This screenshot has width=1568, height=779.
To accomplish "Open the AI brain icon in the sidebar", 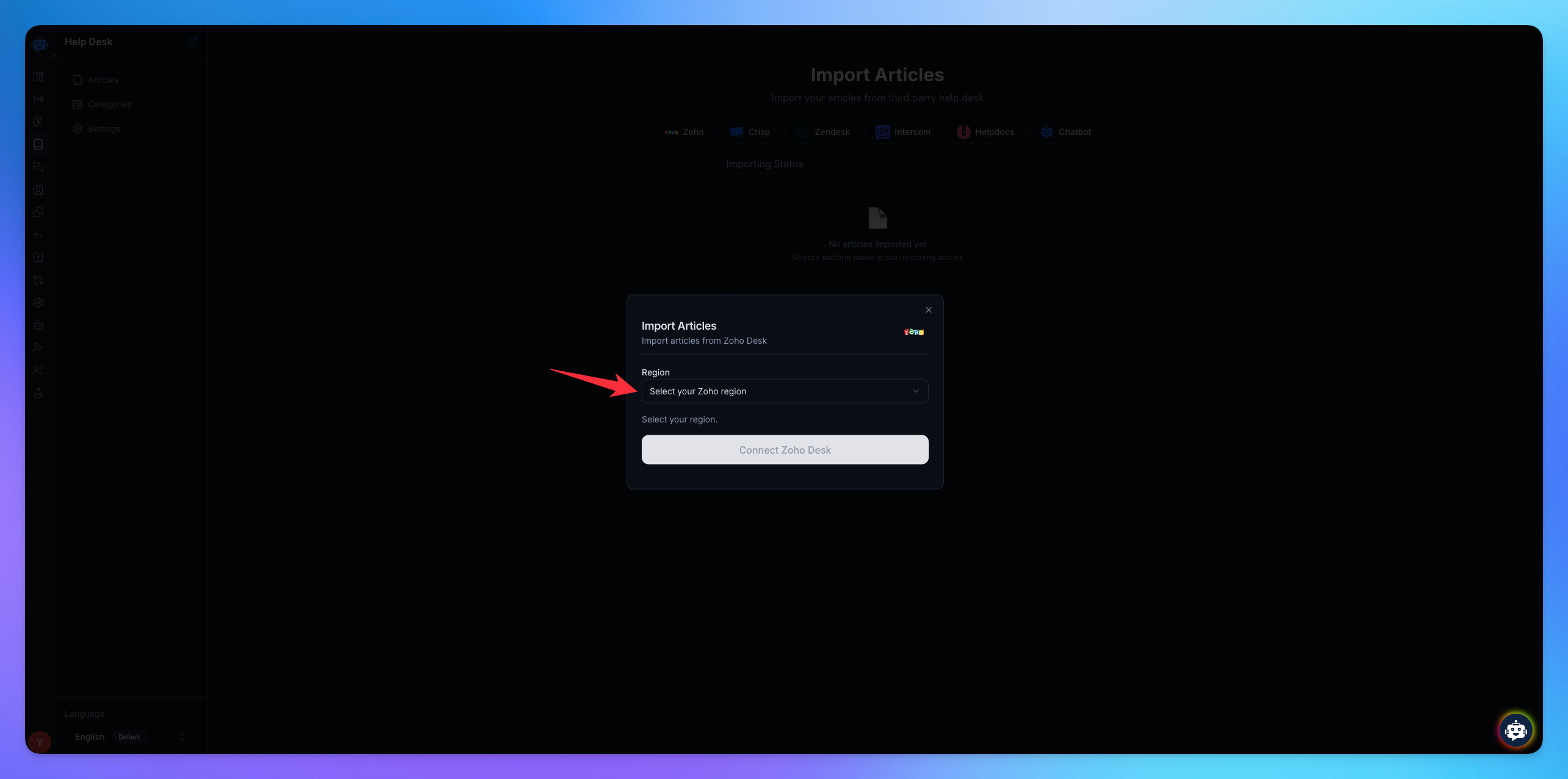I will point(38,122).
